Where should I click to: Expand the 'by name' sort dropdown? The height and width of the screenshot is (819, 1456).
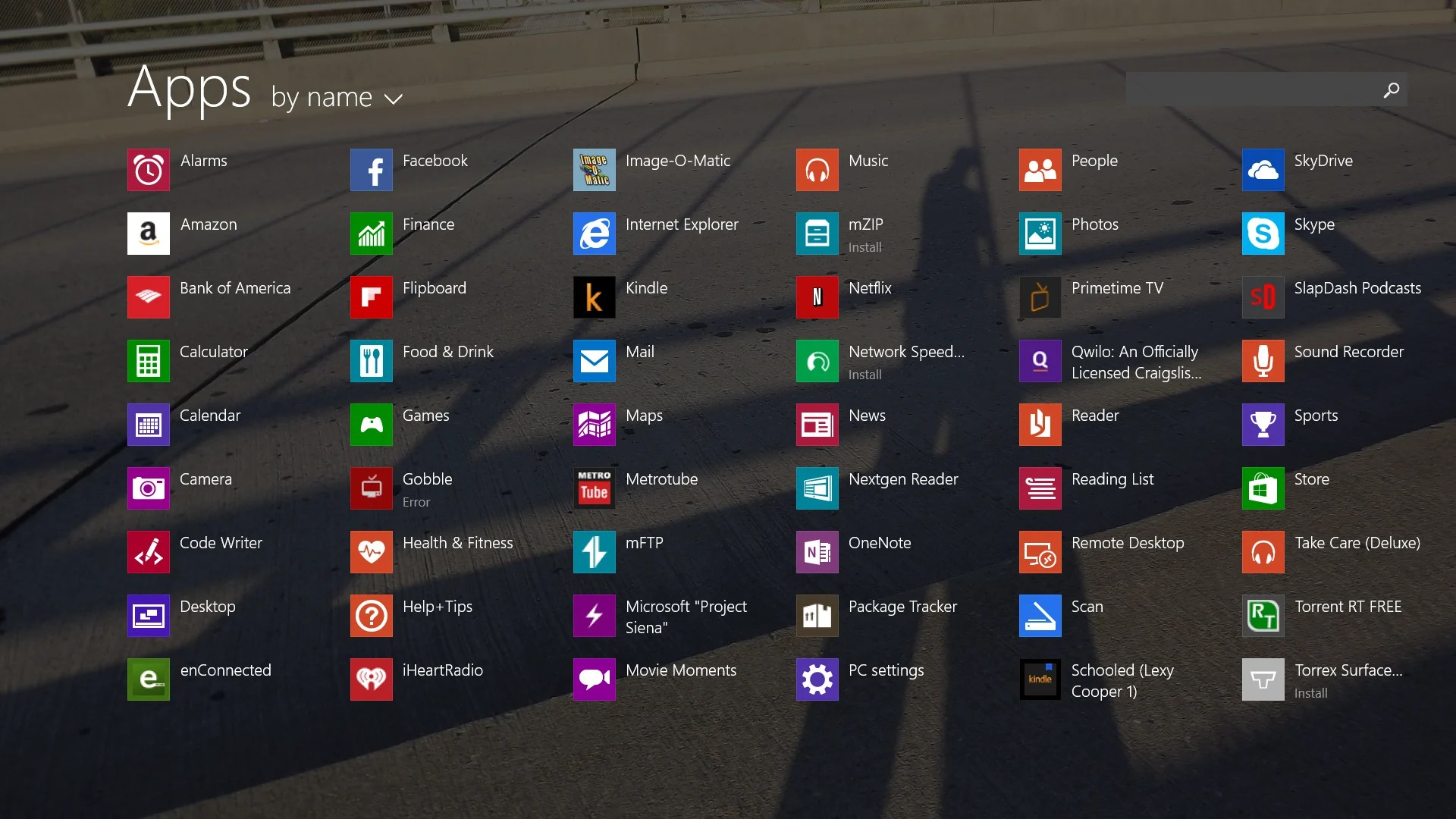pos(322,98)
